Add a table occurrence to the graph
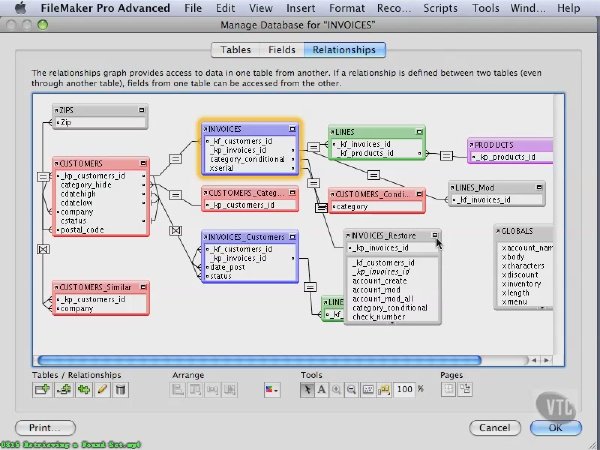The width and height of the screenshot is (600, 450). [x=42, y=390]
